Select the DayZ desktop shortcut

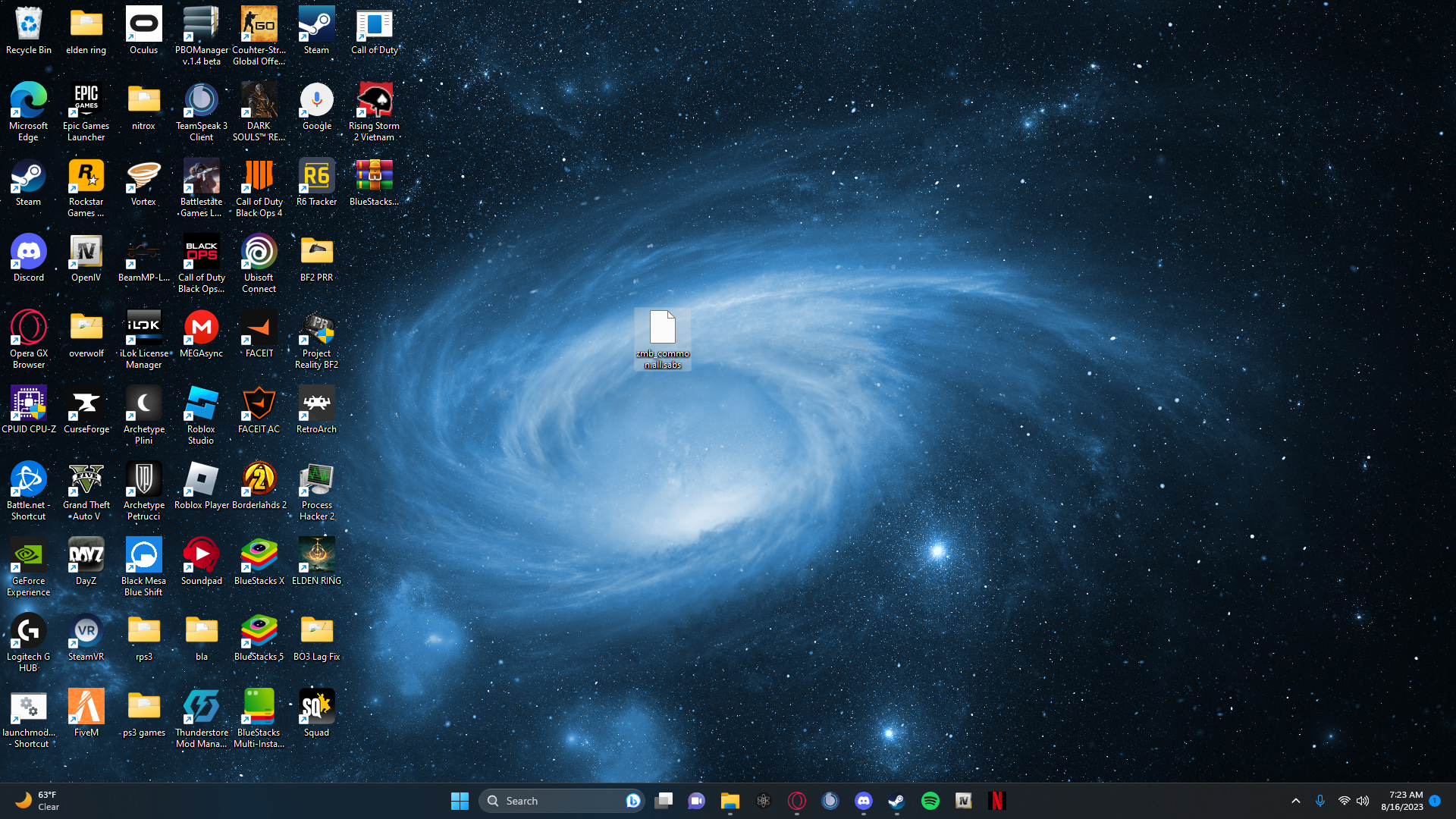pyautogui.click(x=86, y=562)
